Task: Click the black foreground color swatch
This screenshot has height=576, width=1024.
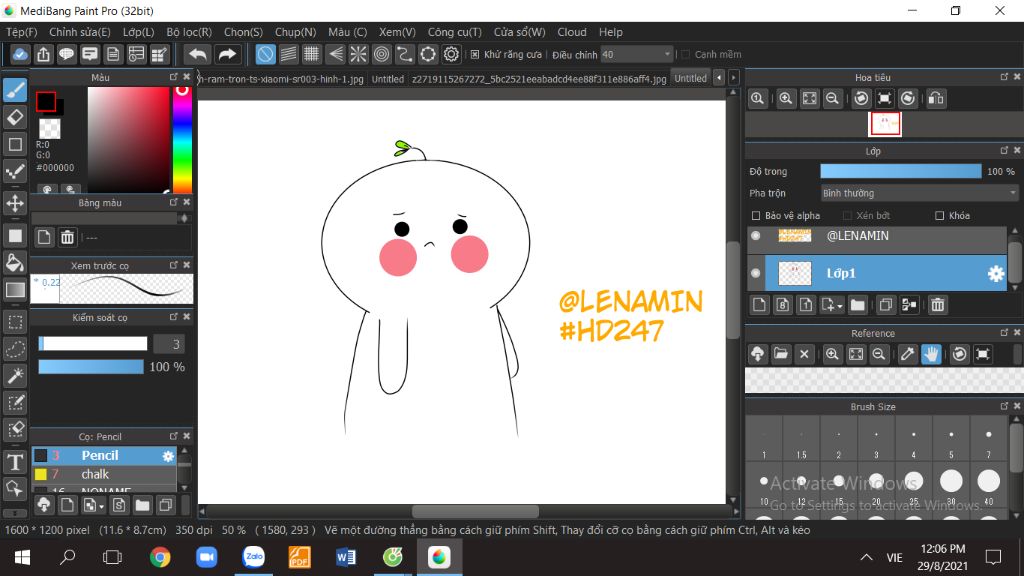Action: point(46,102)
